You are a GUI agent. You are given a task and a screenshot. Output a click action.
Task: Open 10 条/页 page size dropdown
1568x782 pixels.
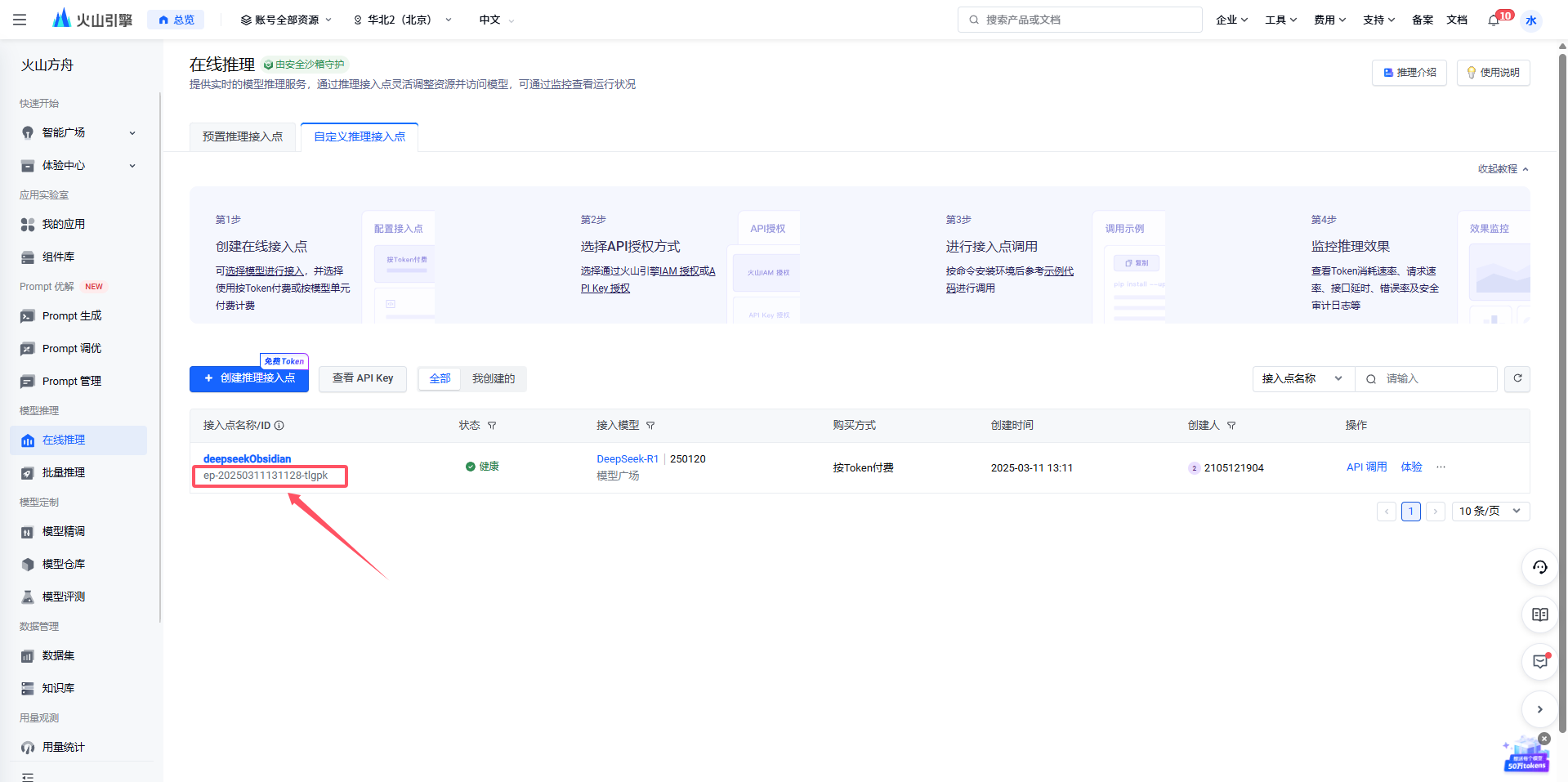(1490, 512)
